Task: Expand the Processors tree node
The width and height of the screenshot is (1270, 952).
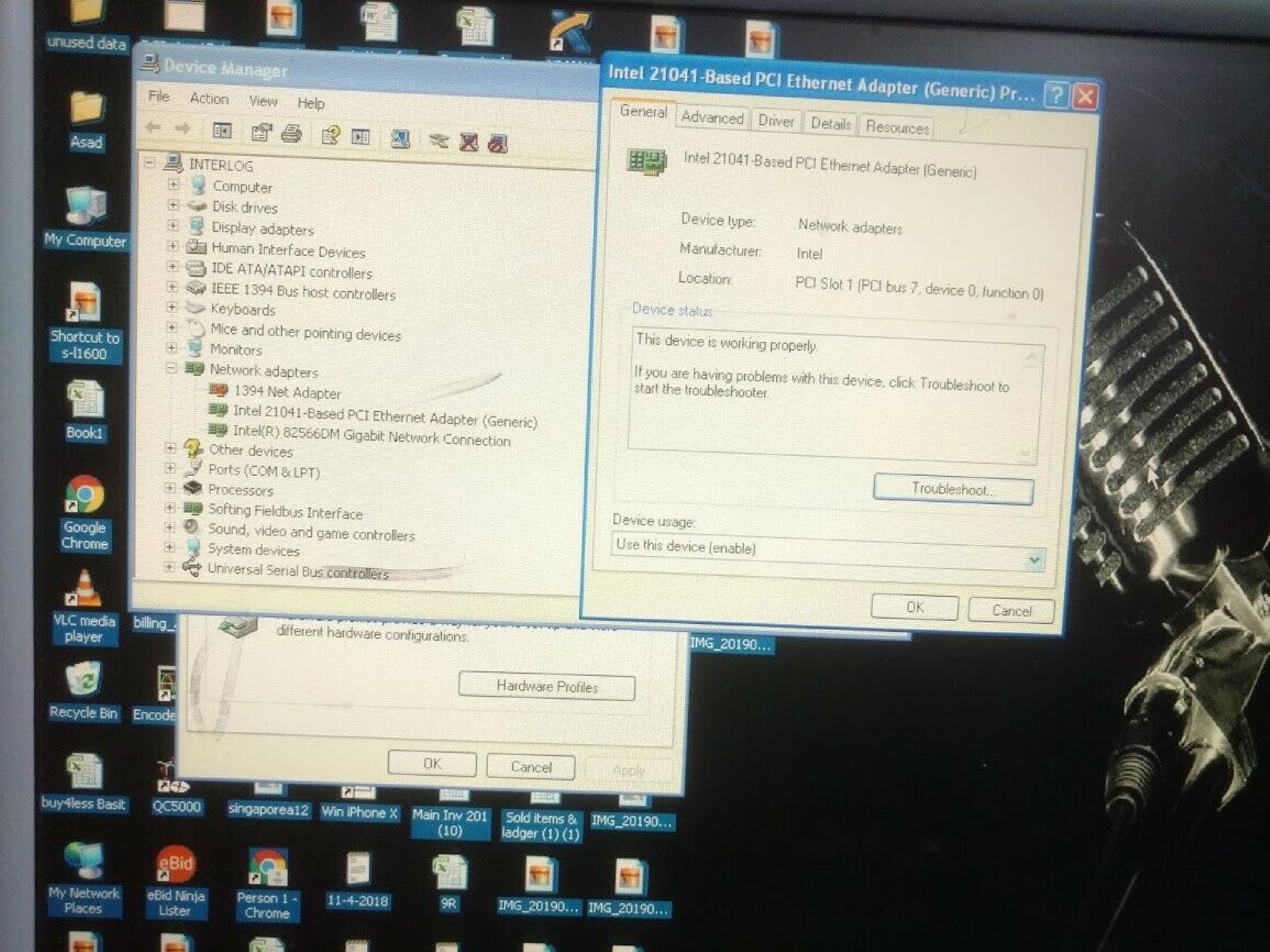Action: [170, 488]
